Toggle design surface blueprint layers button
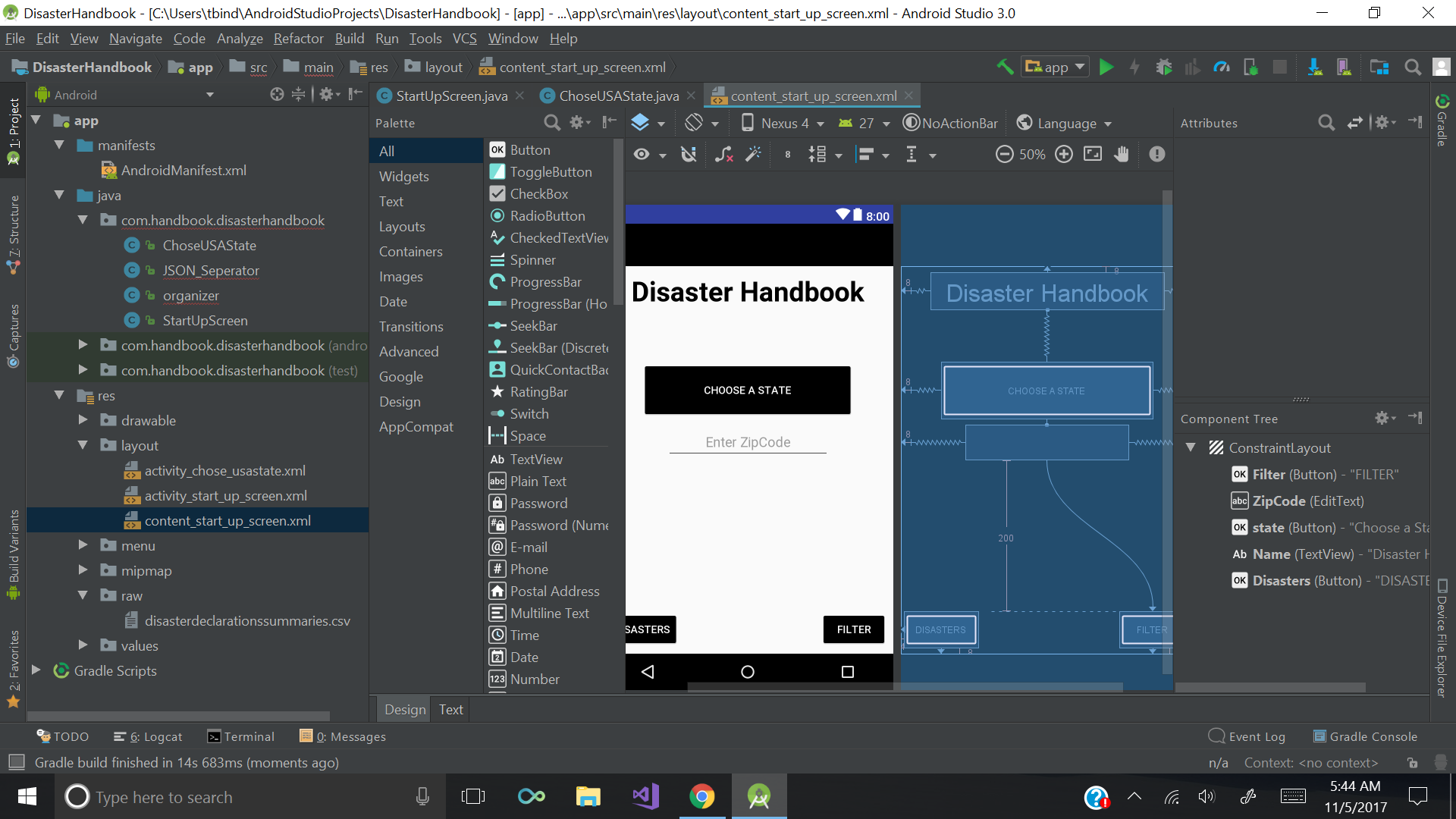This screenshot has height=819, width=1456. click(641, 123)
